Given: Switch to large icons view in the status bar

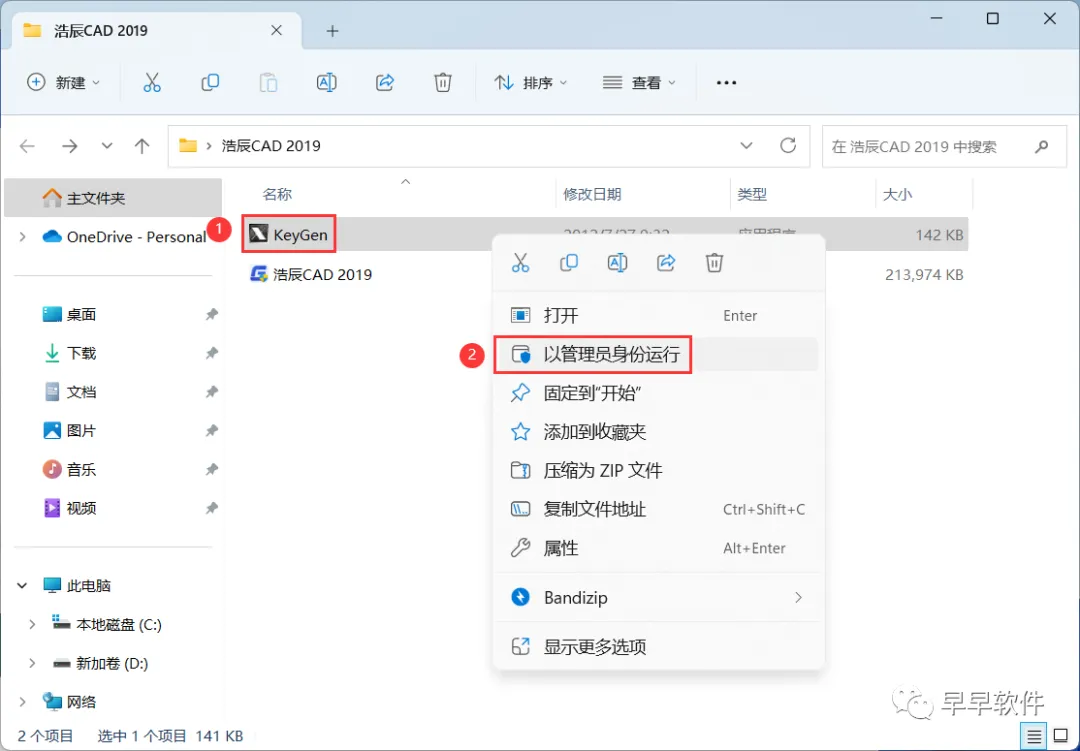Looking at the screenshot, I should (1061, 737).
